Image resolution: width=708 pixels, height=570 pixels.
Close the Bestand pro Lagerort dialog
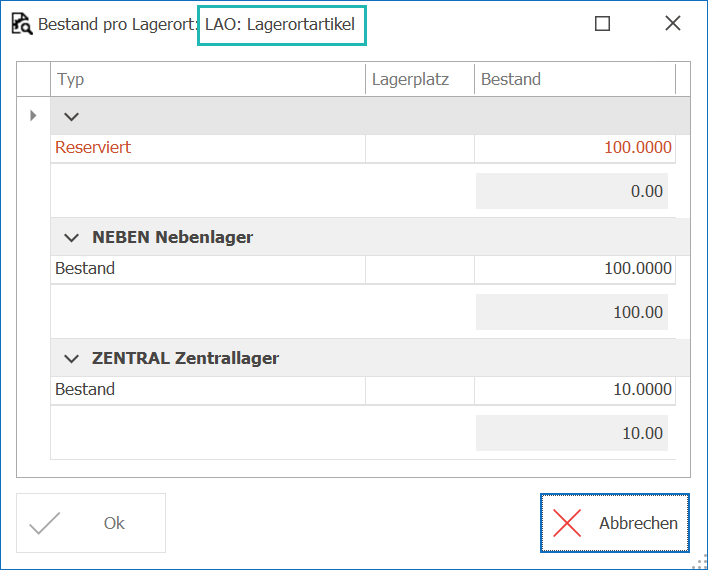673,23
